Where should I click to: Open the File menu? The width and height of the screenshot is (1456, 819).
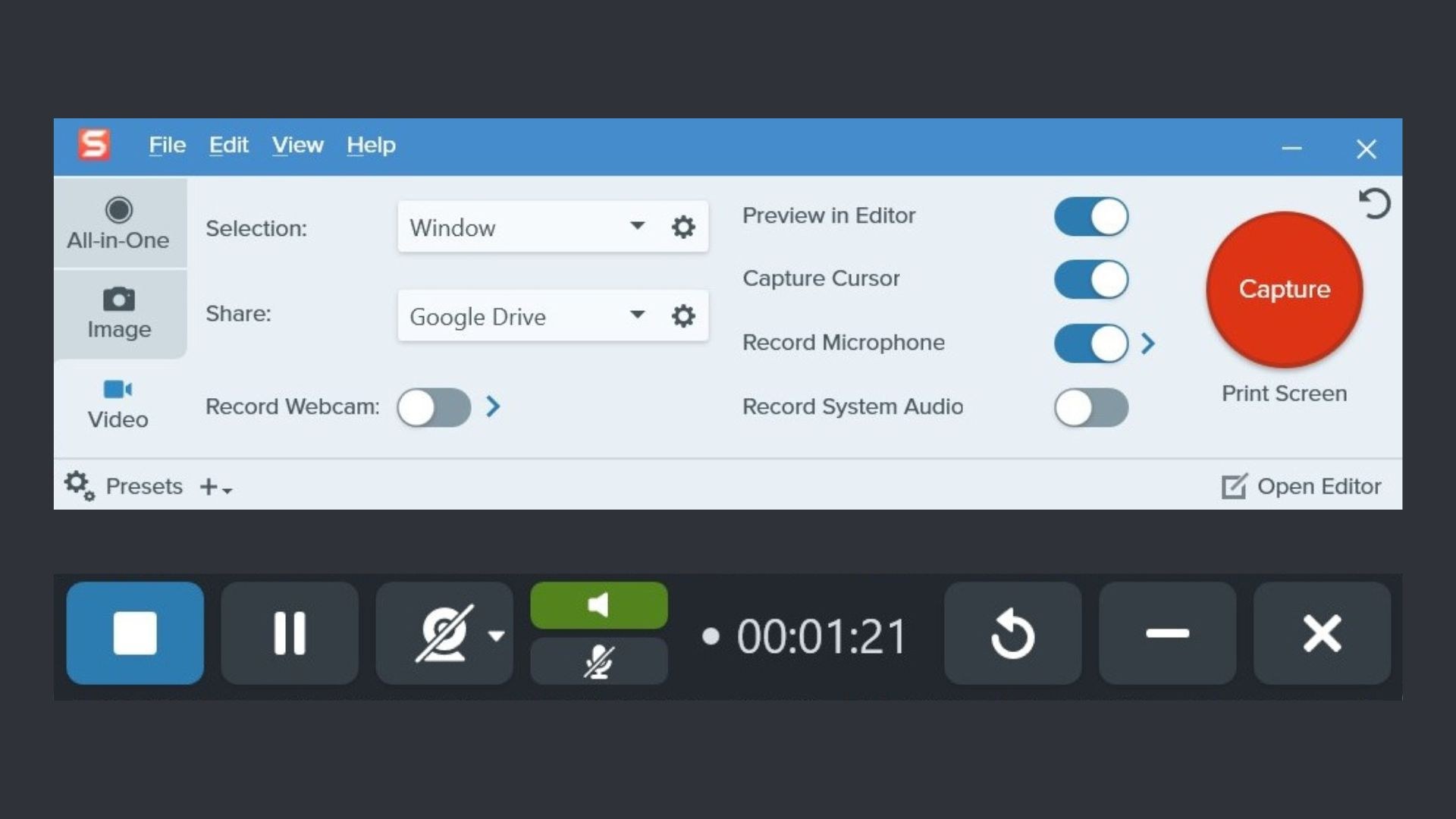(167, 145)
